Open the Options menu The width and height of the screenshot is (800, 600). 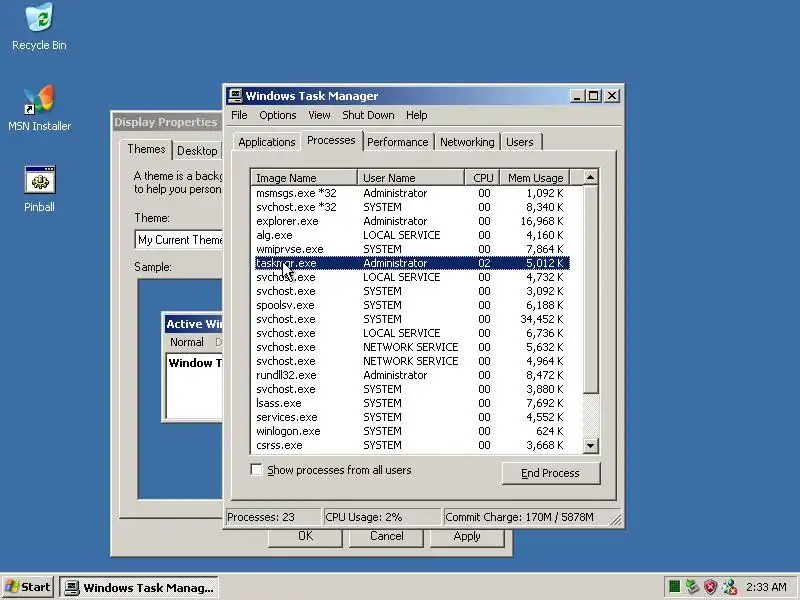click(278, 115)
